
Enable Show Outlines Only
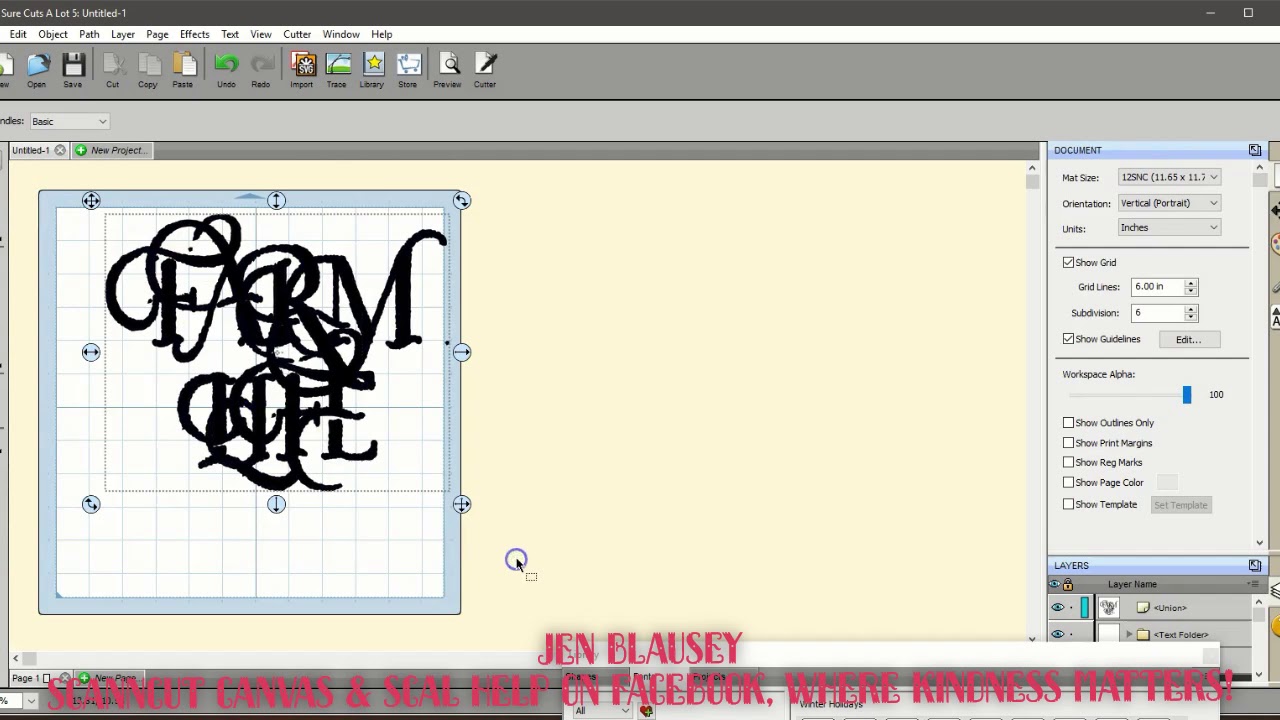tap(1068, 423)
